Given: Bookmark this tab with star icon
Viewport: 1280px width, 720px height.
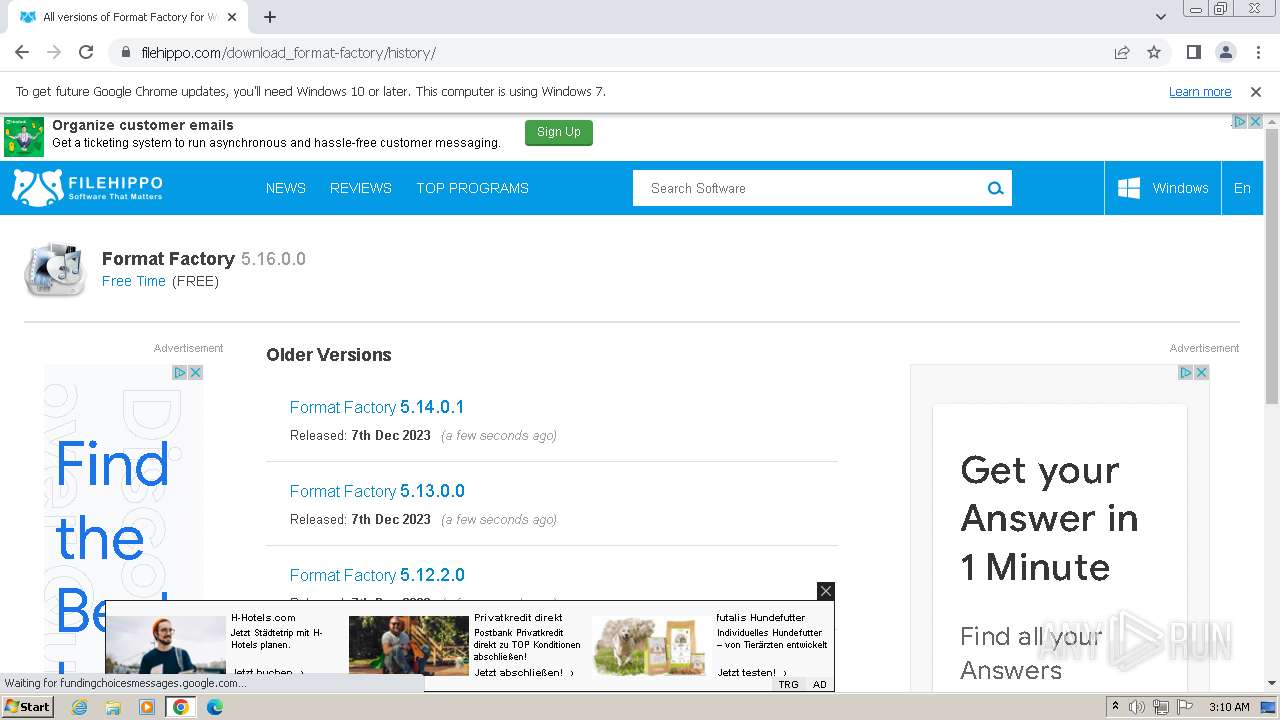Looking at the screenshot, I should click(x=1154, y=52).
